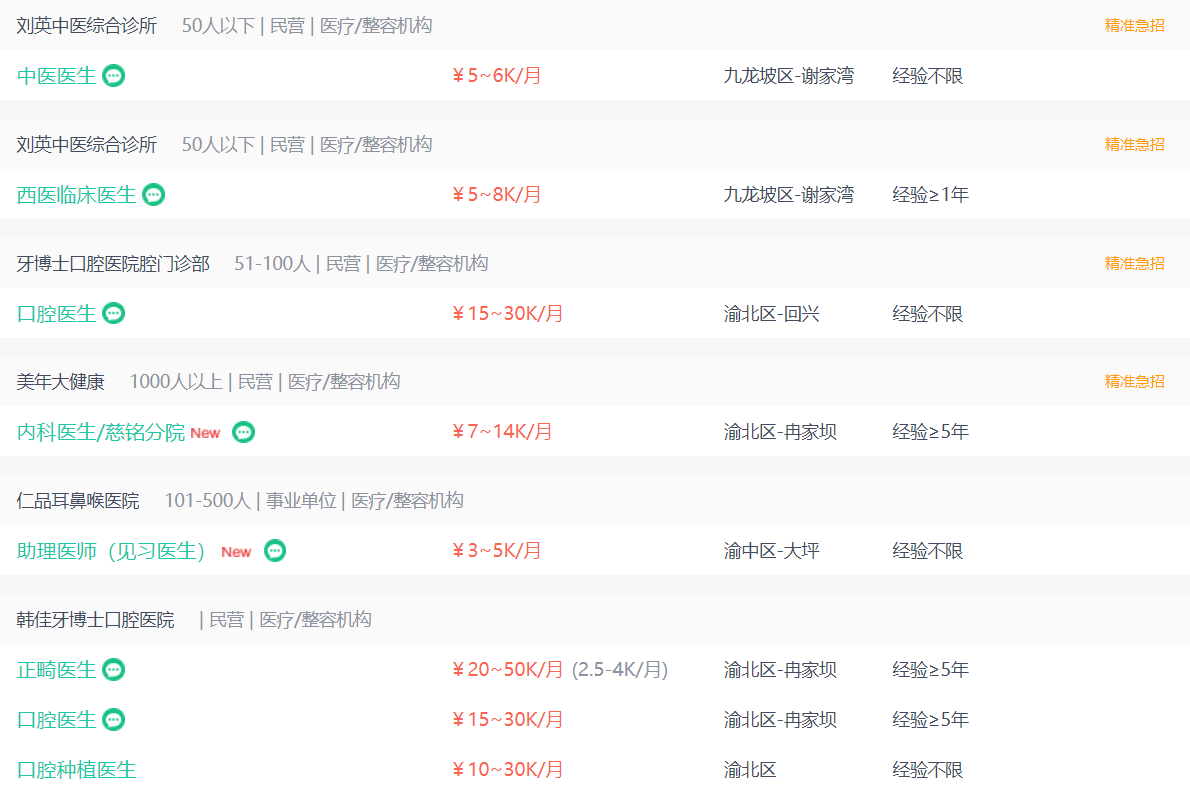Viewport: 1190px width, 795px height.
Task: View 仁品耳鼻喉医院 company page
Action: point(77,501)
